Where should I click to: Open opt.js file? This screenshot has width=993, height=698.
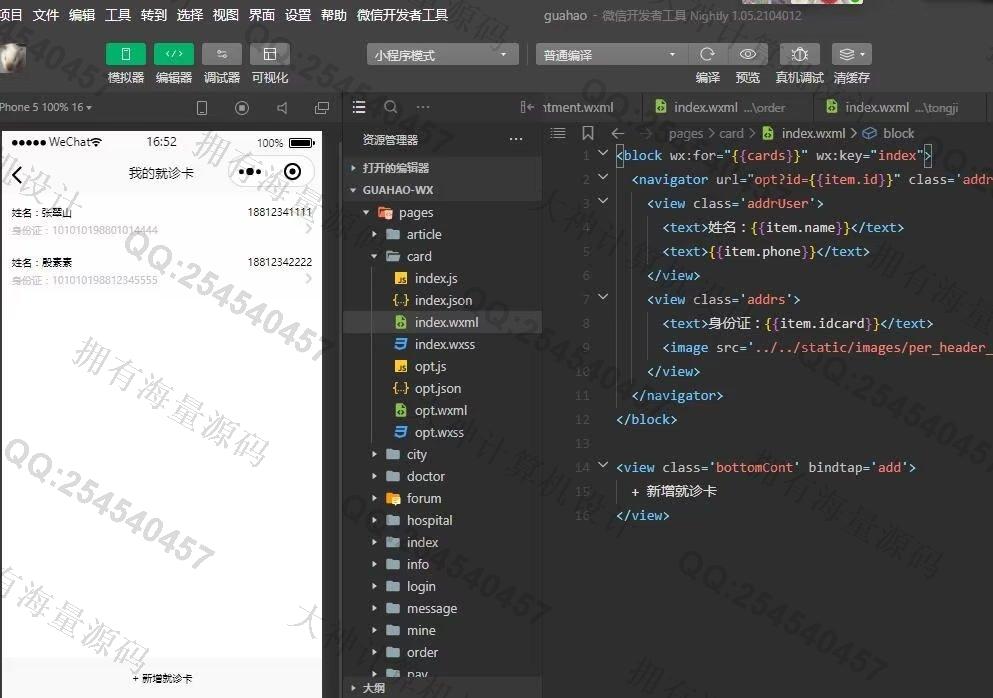click(x=443, y=366)
